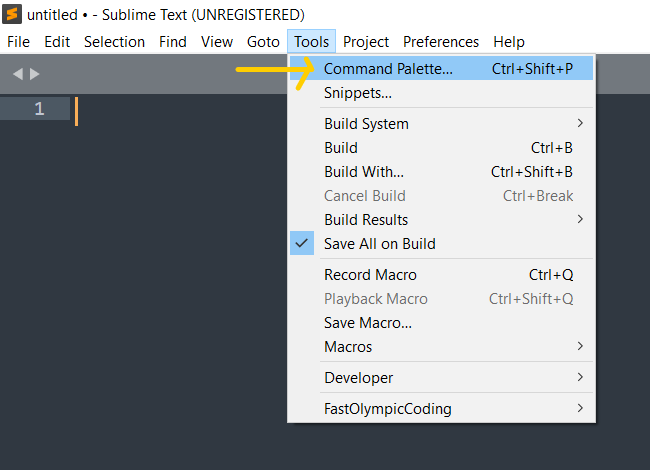Open the Goto menu

[263, 42]
